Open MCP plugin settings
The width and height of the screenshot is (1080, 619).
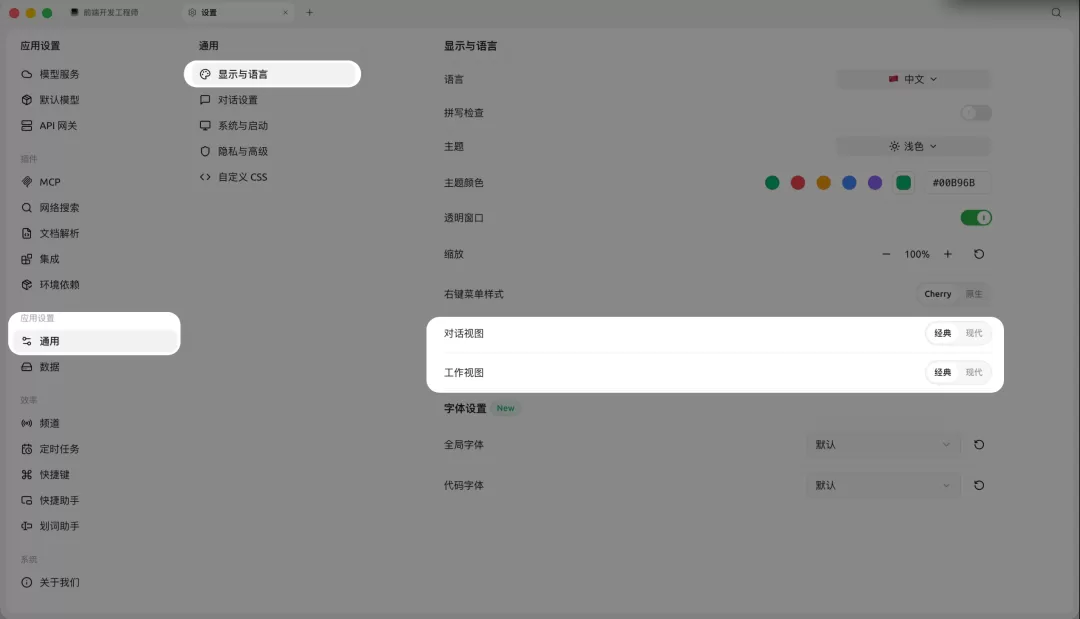(x=94, y=182)
